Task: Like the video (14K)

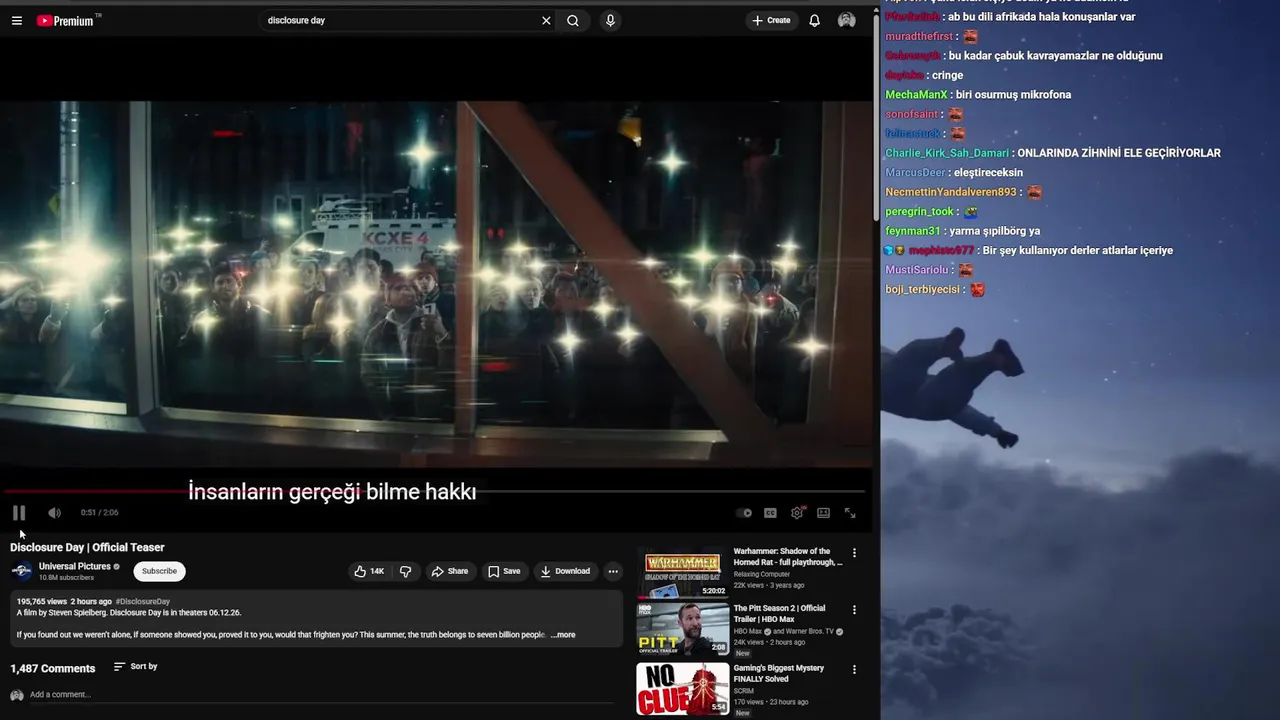Action: point(369,571)
